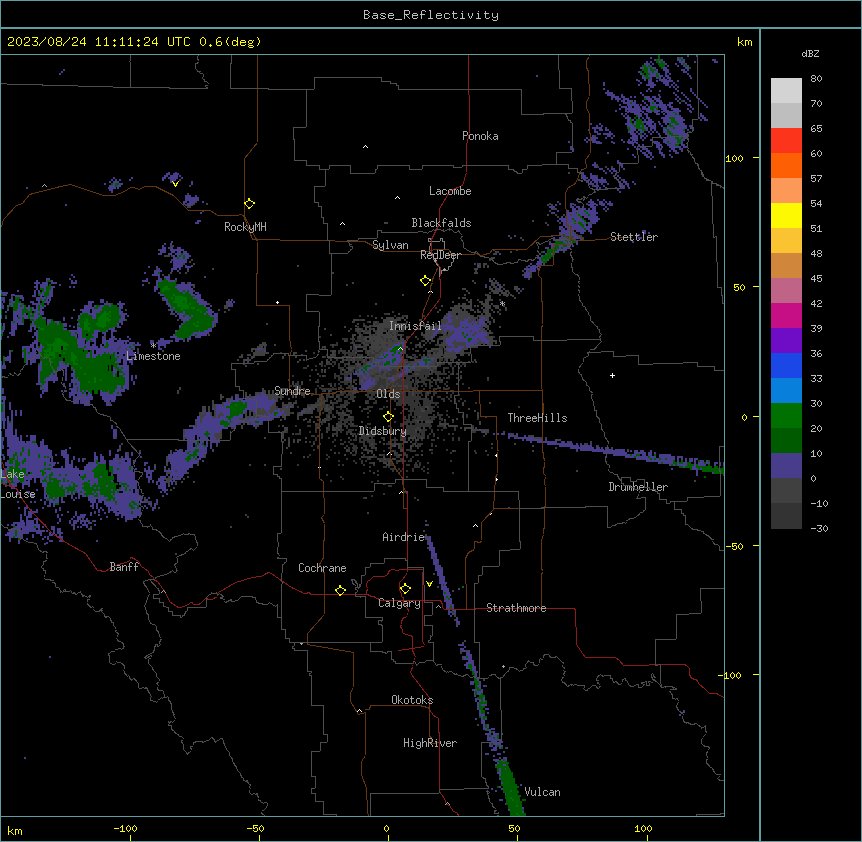The height and width of the screenshot is (842, 862).
Task: Select the Olds town label
Action: pyautogui.click(x=388, y=394)
